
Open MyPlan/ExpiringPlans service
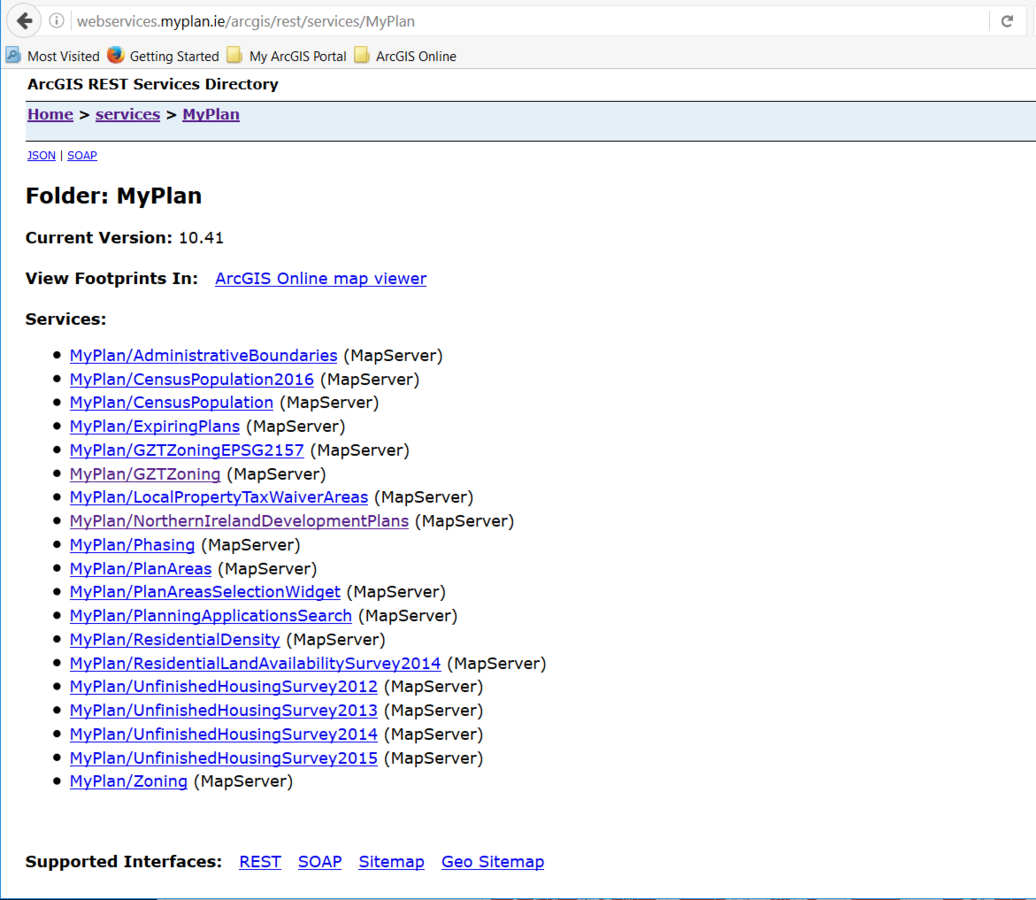[x=155, y=426]
